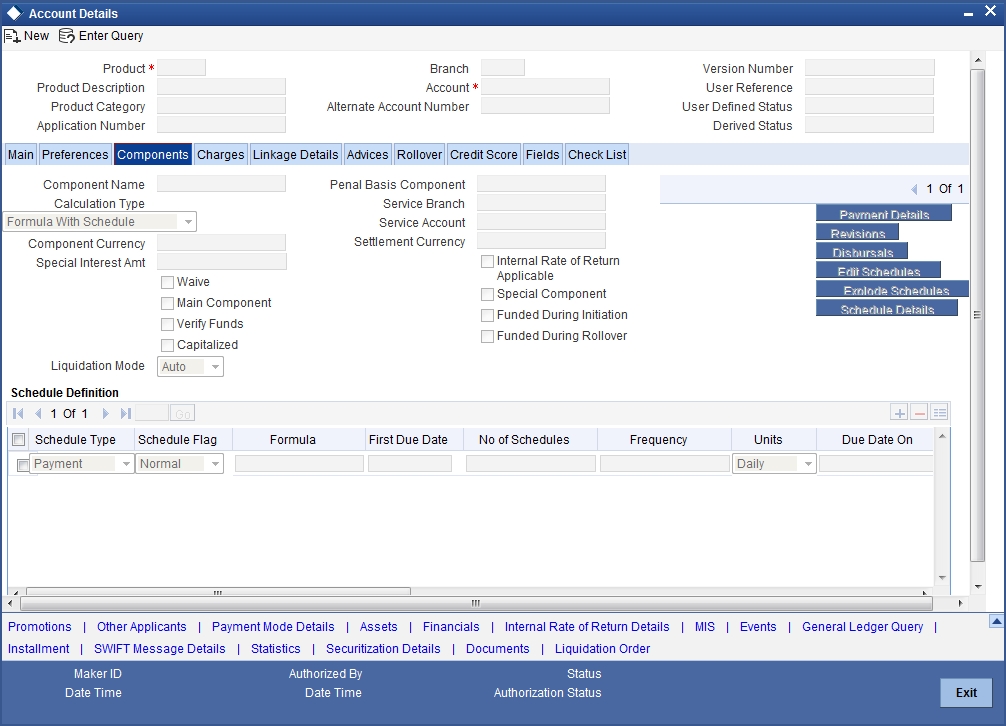The width and height of the screenshot is (1006, 726).
Task: Tick the Waive checkbox
Action: click(167, 282)
